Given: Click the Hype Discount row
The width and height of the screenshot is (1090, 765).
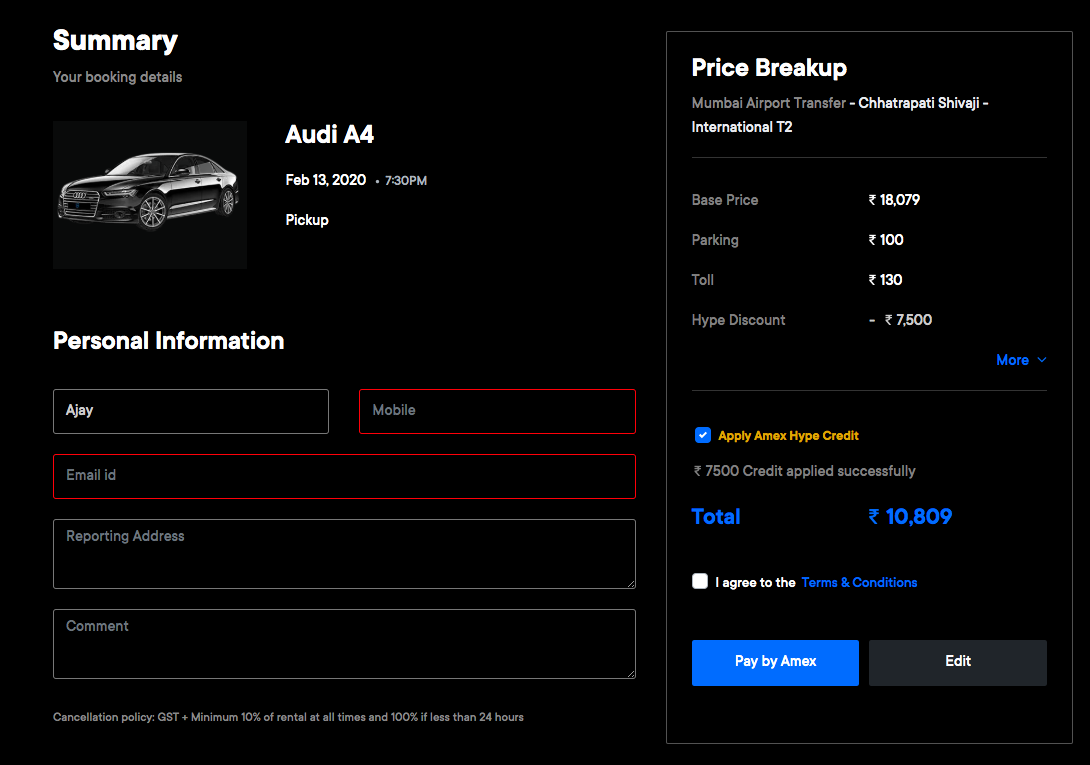Looking at the screenshot, I should (x=738, y=319).
